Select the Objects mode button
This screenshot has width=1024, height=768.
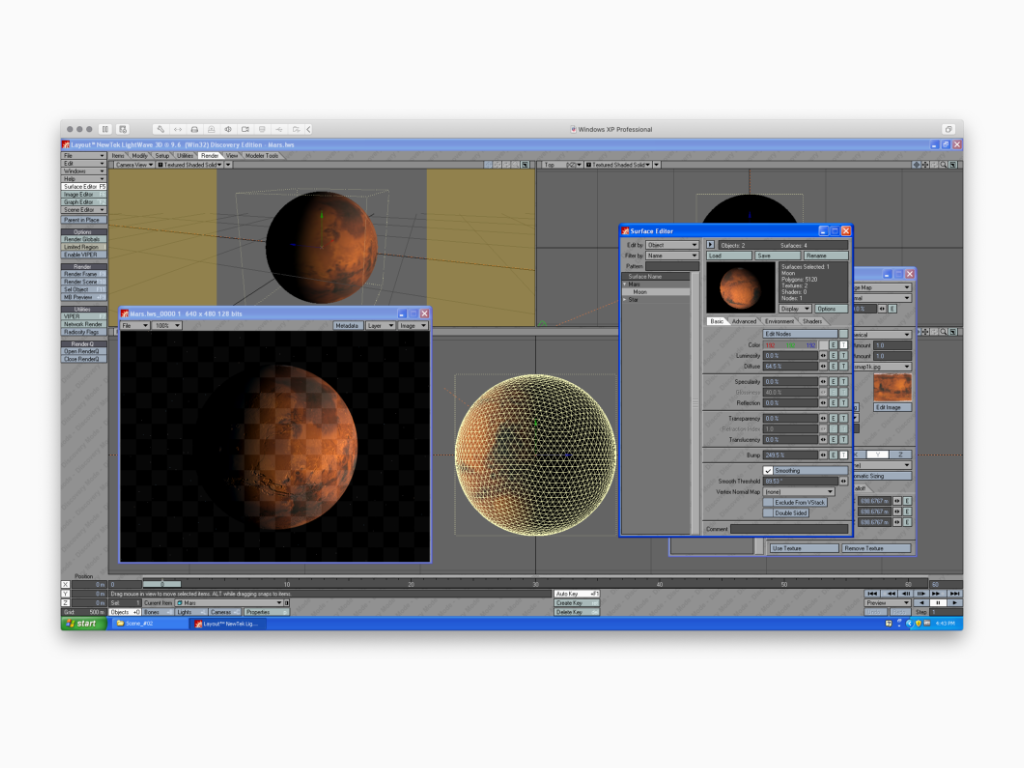pyautogui.click(x=124, y=612)
